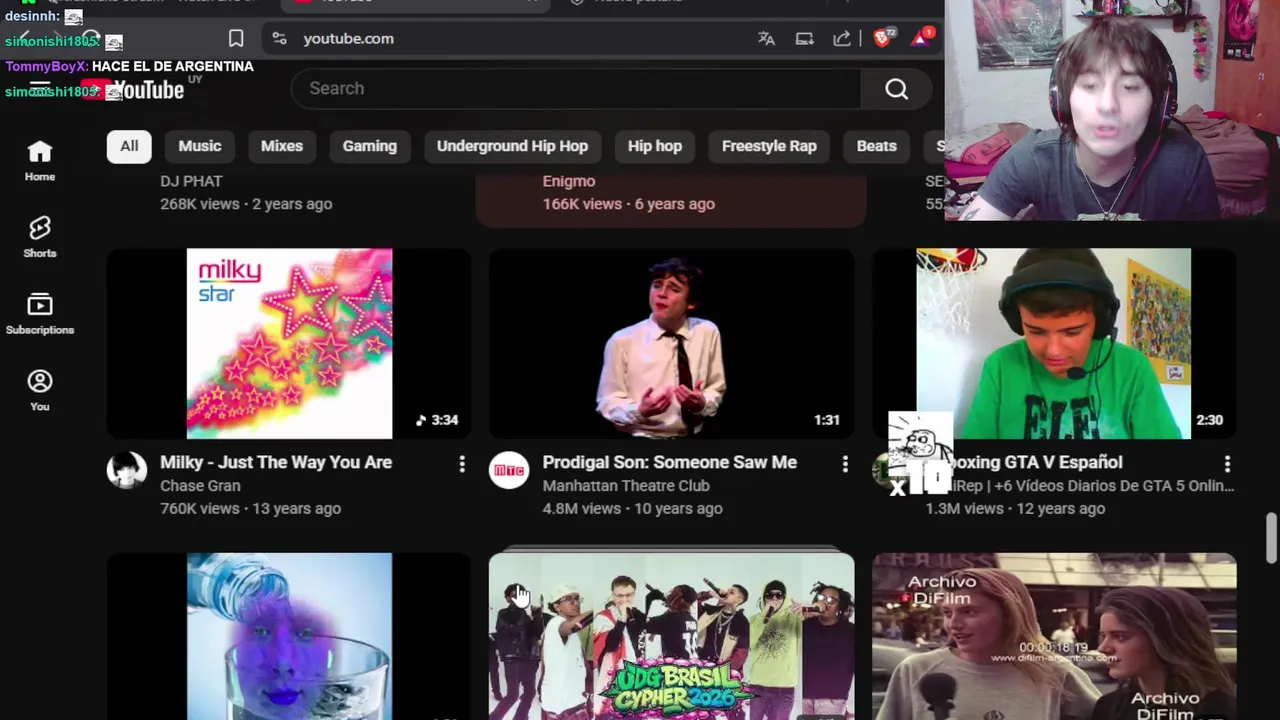Click the YouTube search input field
The height and width of the screenshot is (720, 1280).
click(576, 89)
